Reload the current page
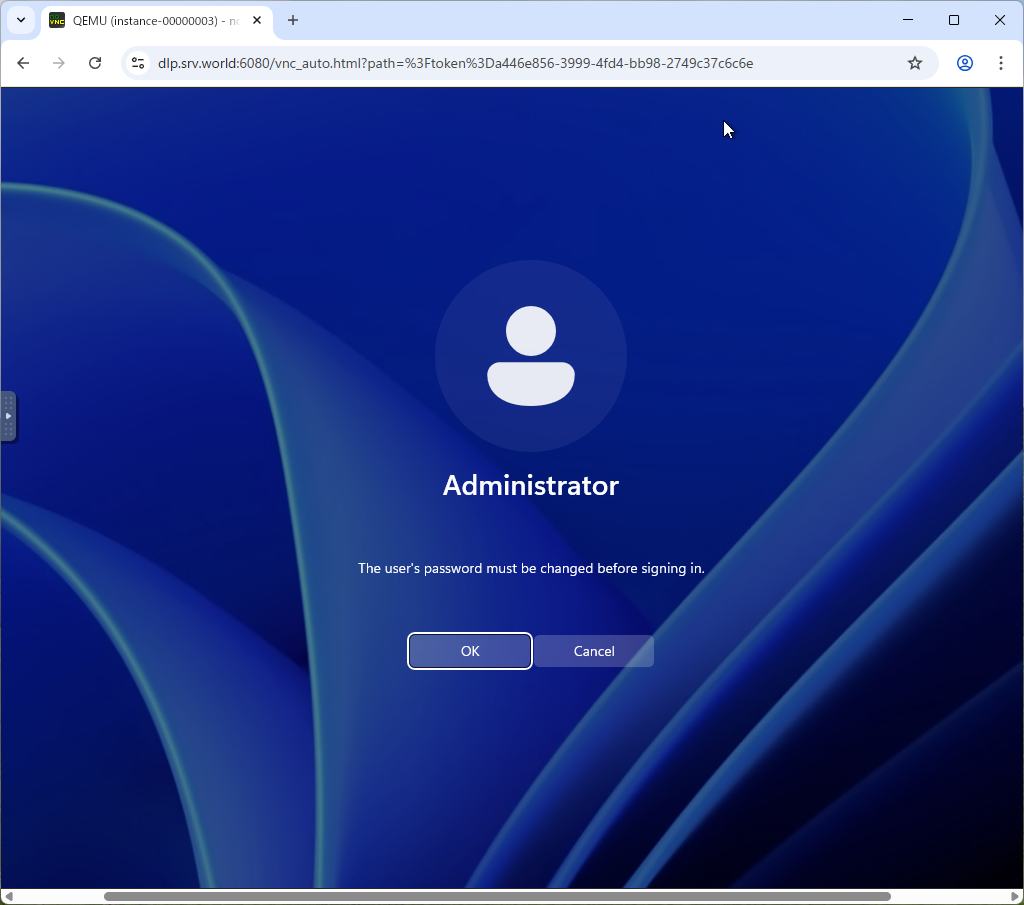This screenshot has width=1024, height=905. [x=95, y=62]
